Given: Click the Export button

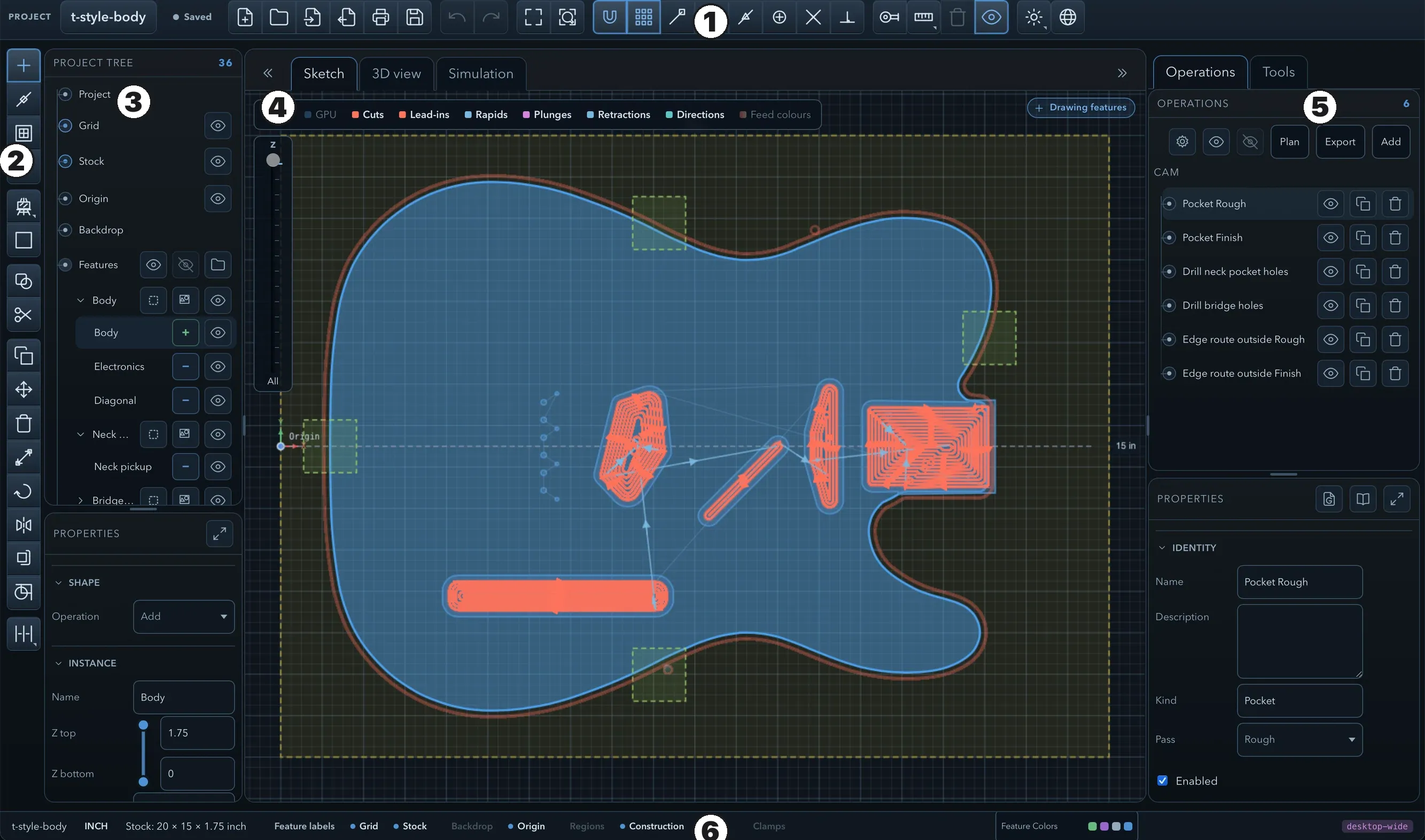Looking at the screenshot, I should point(1340,142).
